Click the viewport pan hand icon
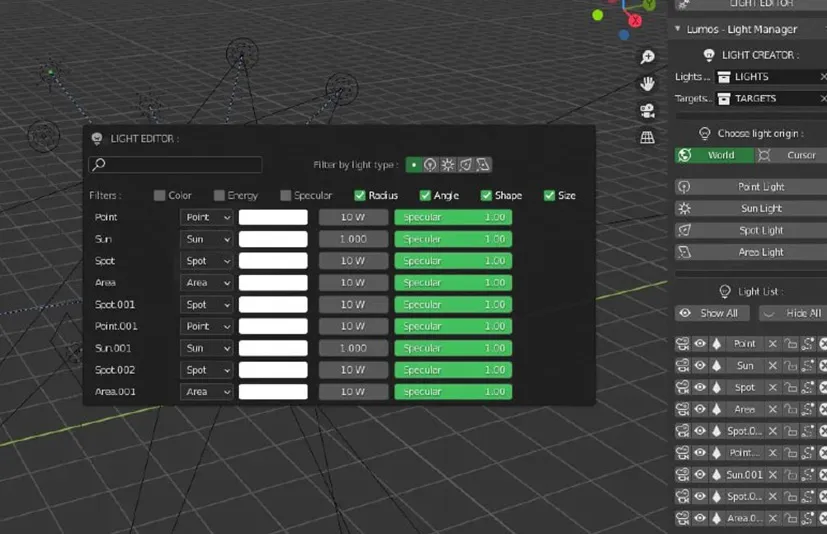Image resolution: width=827 pixels, height=534 pixels. [647, 84]
